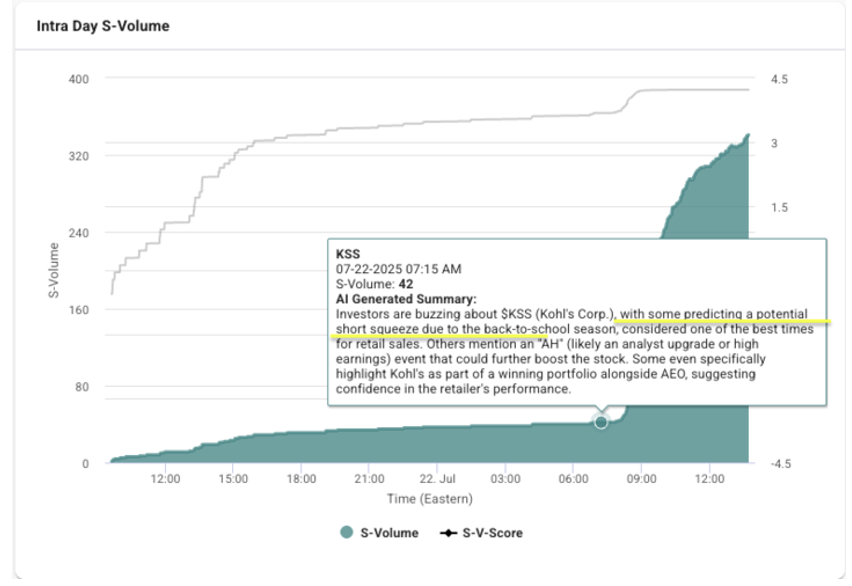This screenshot has height=586, width=852.
Task: Select the KSS ticker in tooltip
Action: click(347, 255)
